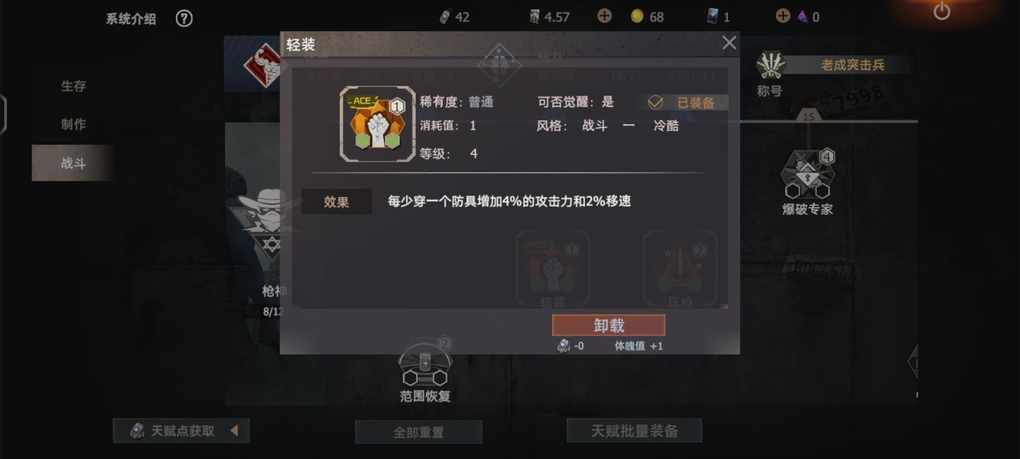The width and height of the screenshot is (1020, 459).
Task: Click the plus icon beside purple gem
Action: (783, 16)
